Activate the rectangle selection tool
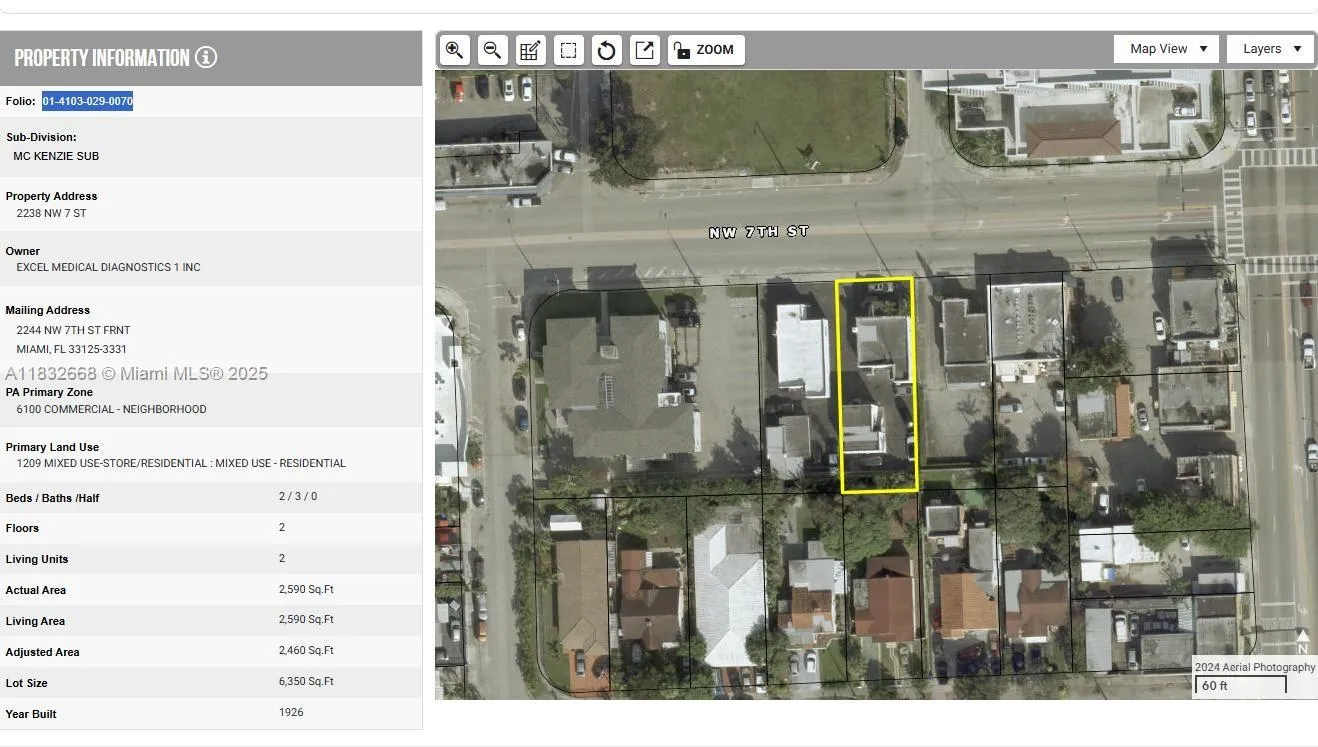 568,49
